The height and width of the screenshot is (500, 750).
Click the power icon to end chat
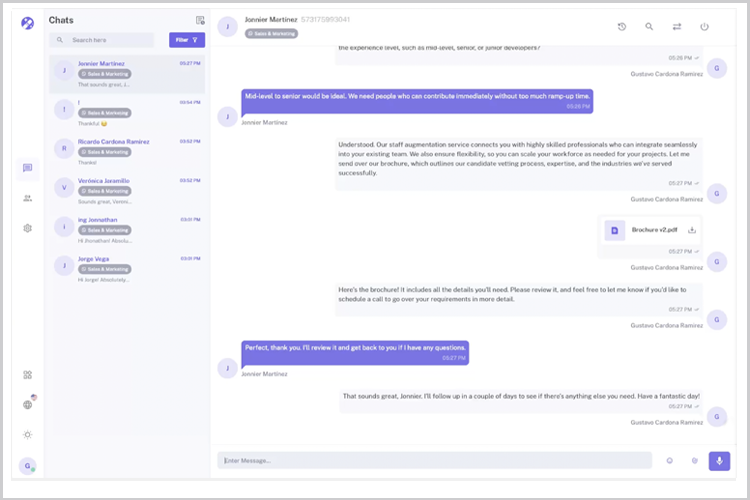(704, 27)
